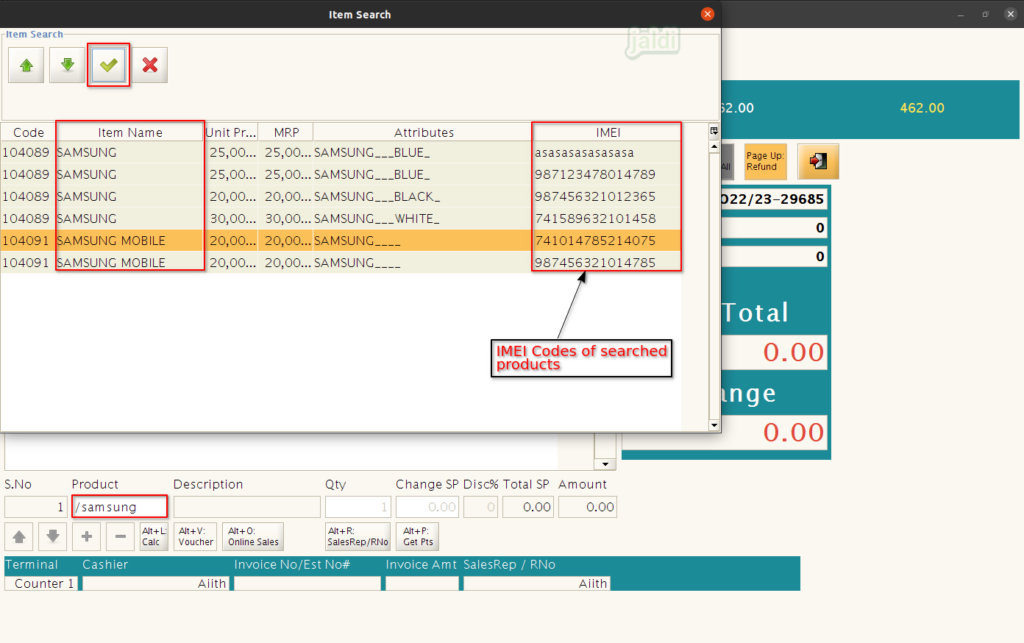Cancel item search with the red X button

click(150, 65)
